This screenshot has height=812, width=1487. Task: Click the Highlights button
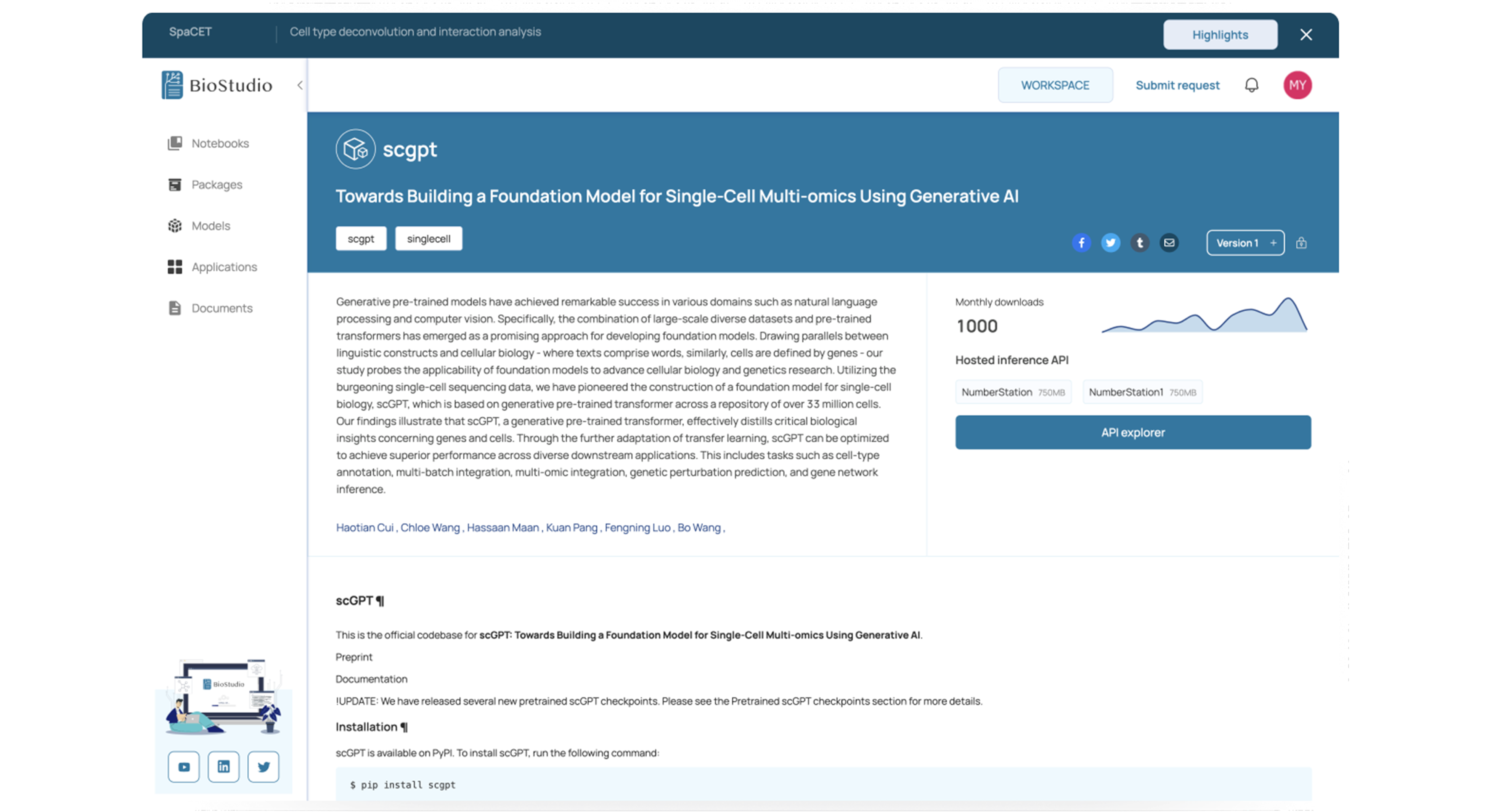[x=1220, y=35]
